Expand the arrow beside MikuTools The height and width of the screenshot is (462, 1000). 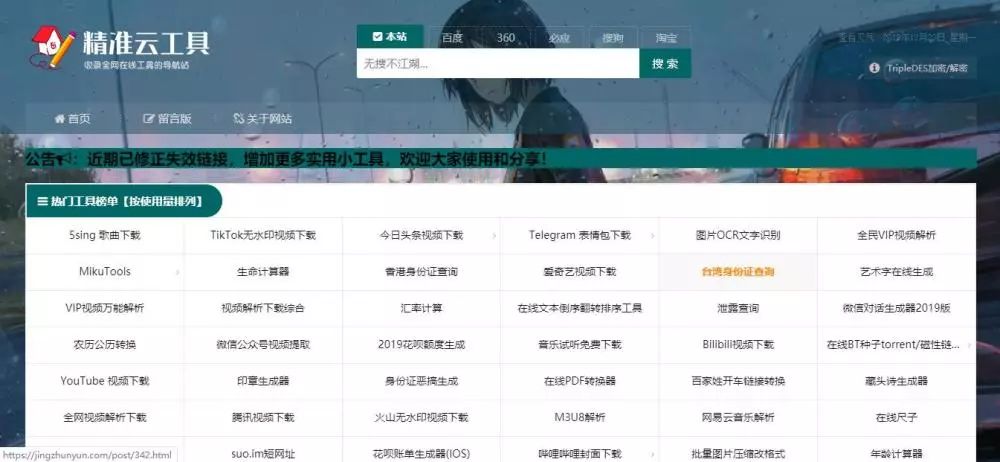click(x=177, y=272)
